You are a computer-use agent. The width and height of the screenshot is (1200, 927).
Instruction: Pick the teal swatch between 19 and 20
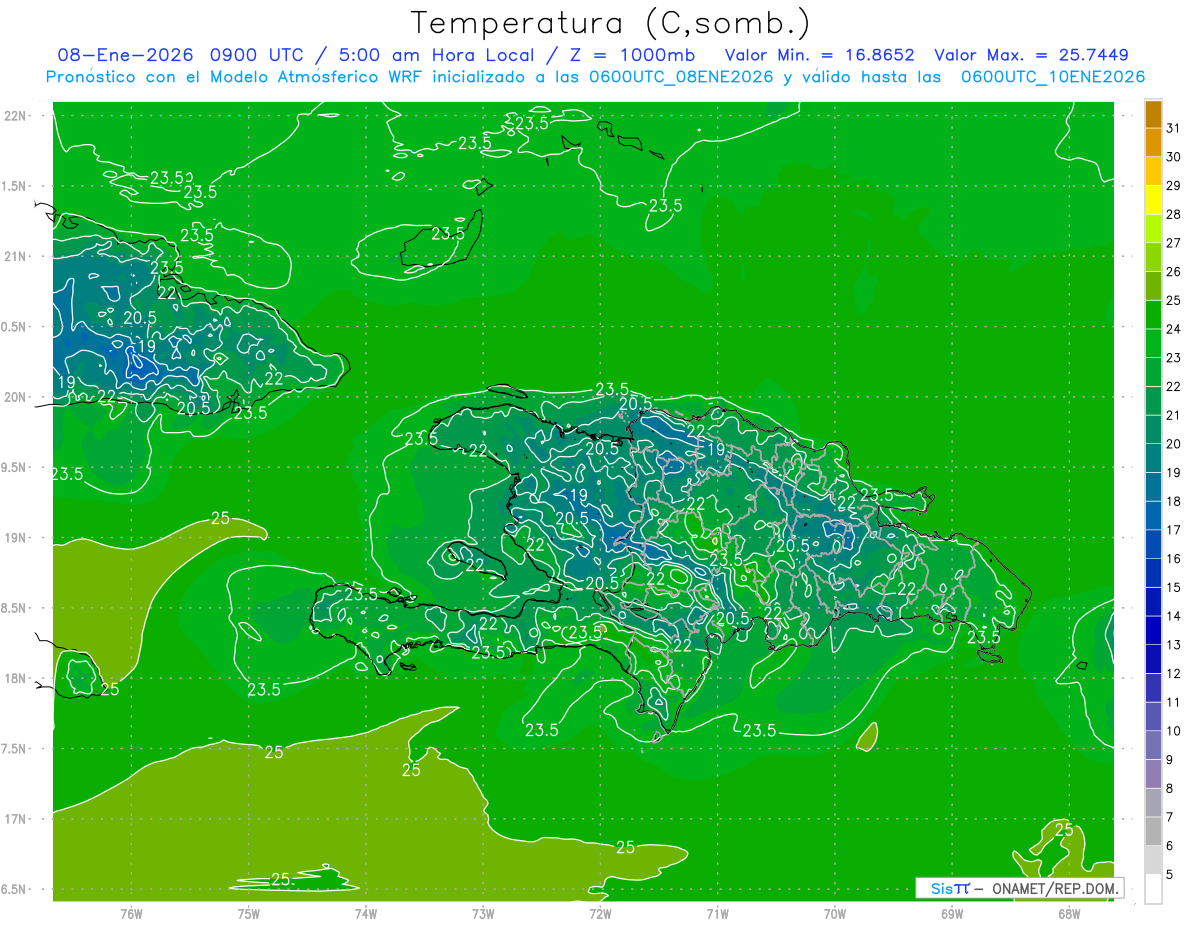[1153, 458]
